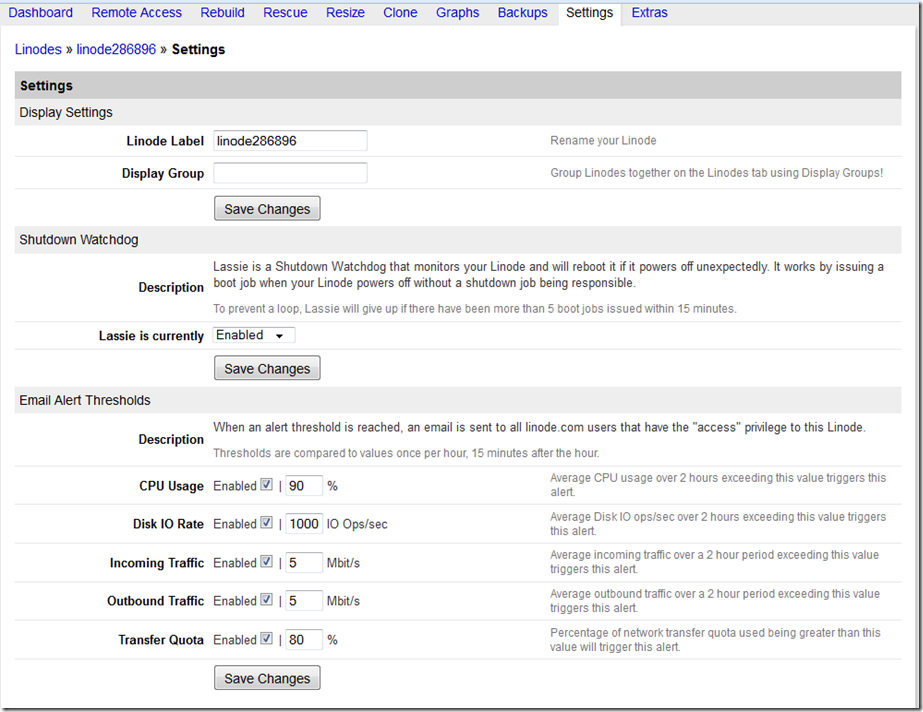
Task: Click the Transfer Quota percent field
Action: pos(304,640)
